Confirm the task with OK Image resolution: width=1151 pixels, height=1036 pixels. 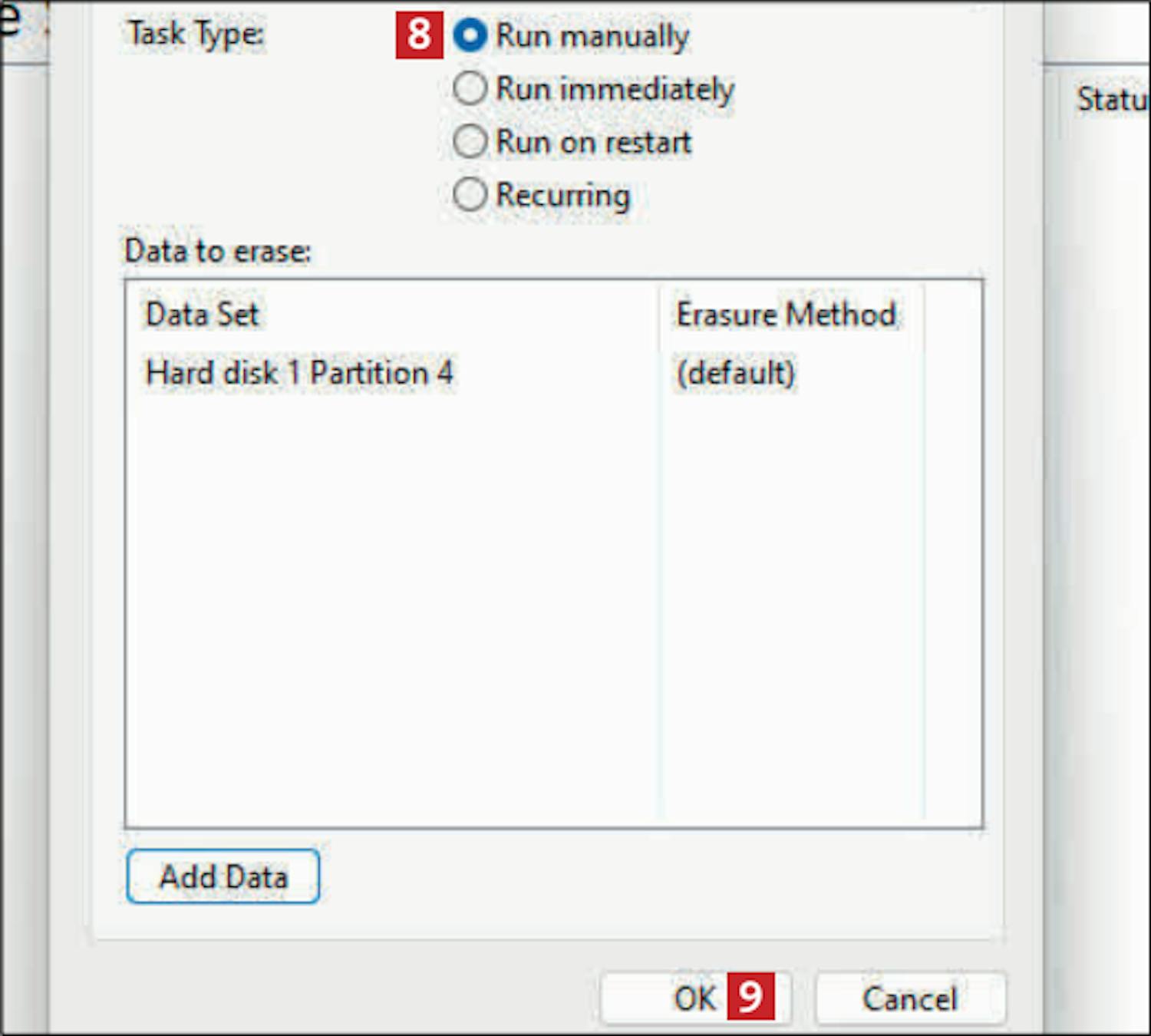tap(694, 998)
